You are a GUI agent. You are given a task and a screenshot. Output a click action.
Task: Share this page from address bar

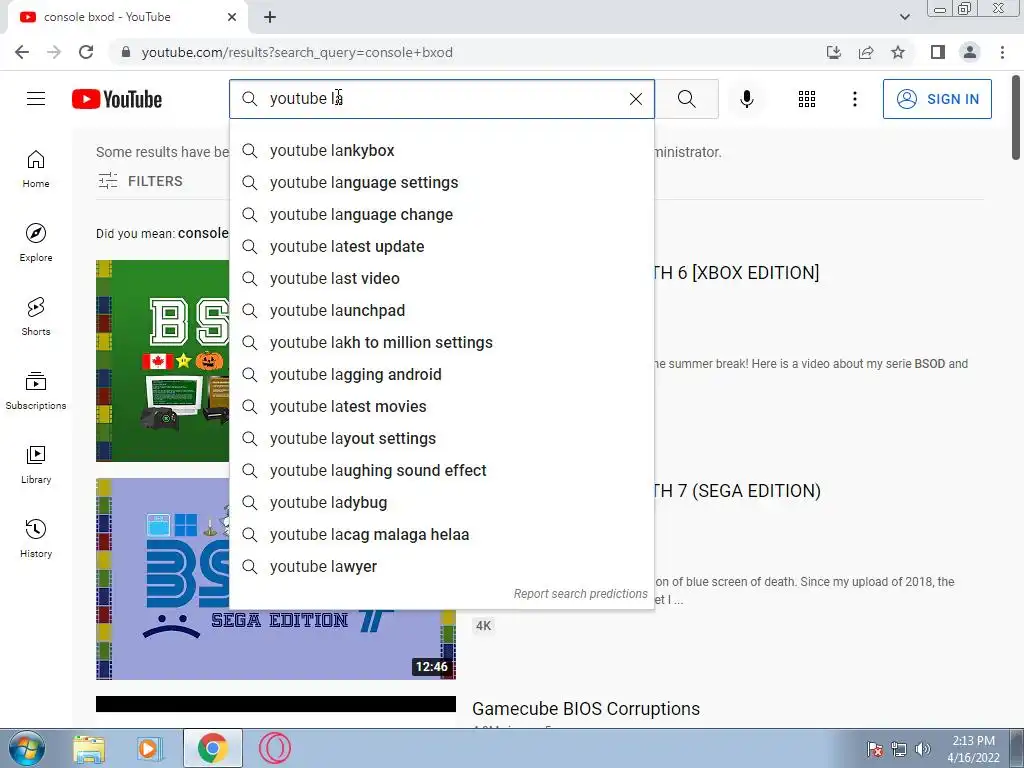(x=866, y=52)
